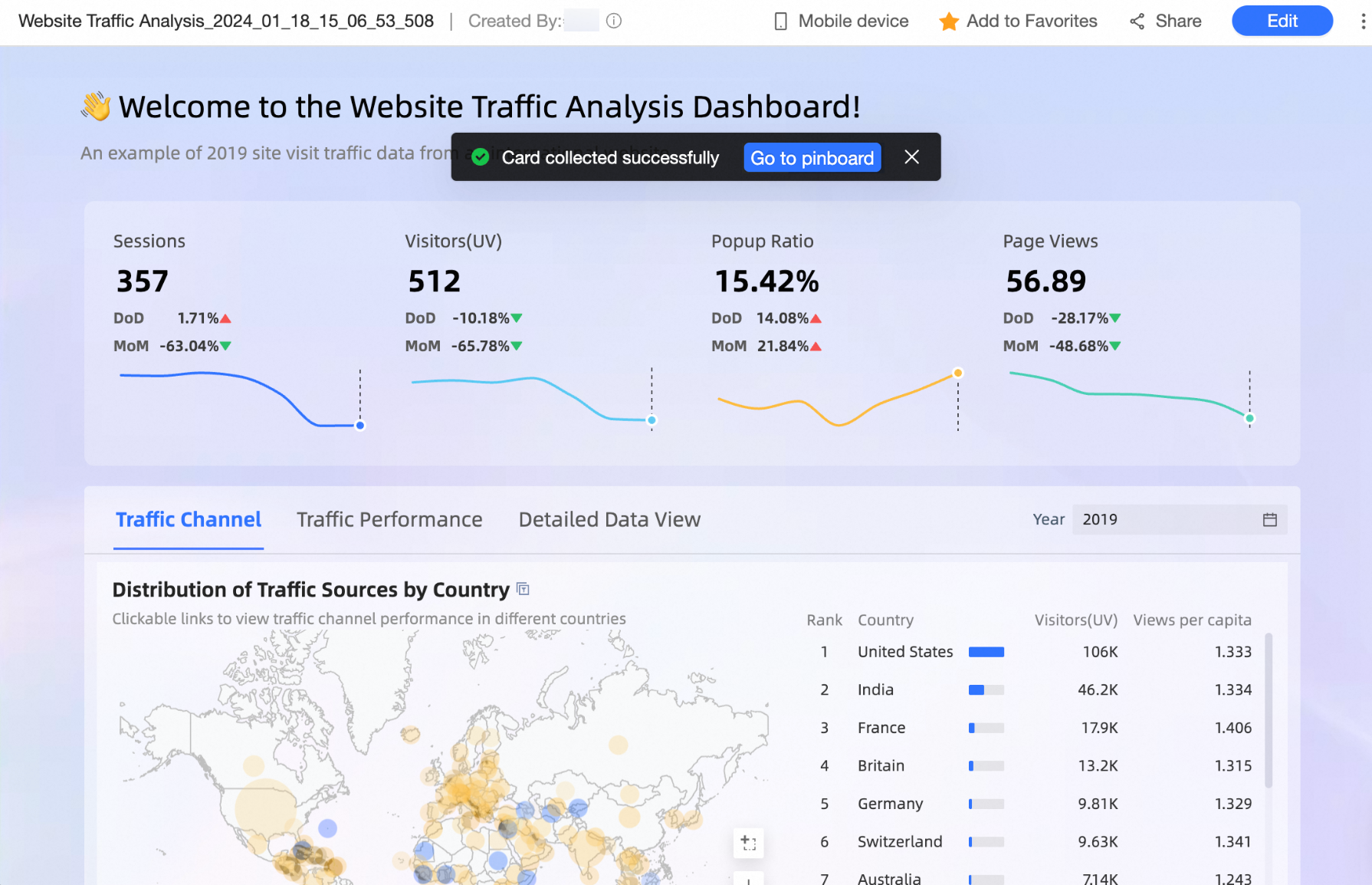Click the dashboard name Website Traffic Analysis_2024_01_18_15_06_53_508
This screenshot has height=885, width=1372.
coord(226,21)
